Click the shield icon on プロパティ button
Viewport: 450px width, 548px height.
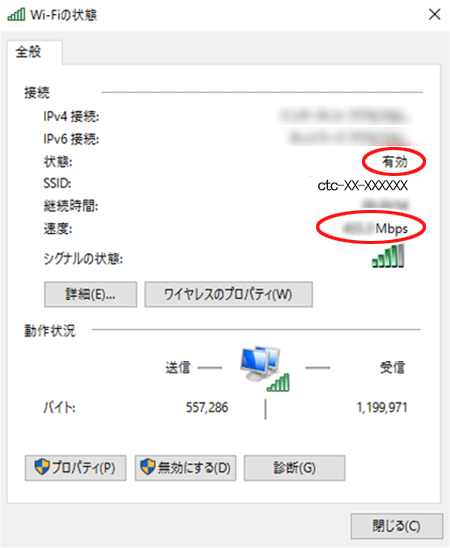[x=42, y=467]
